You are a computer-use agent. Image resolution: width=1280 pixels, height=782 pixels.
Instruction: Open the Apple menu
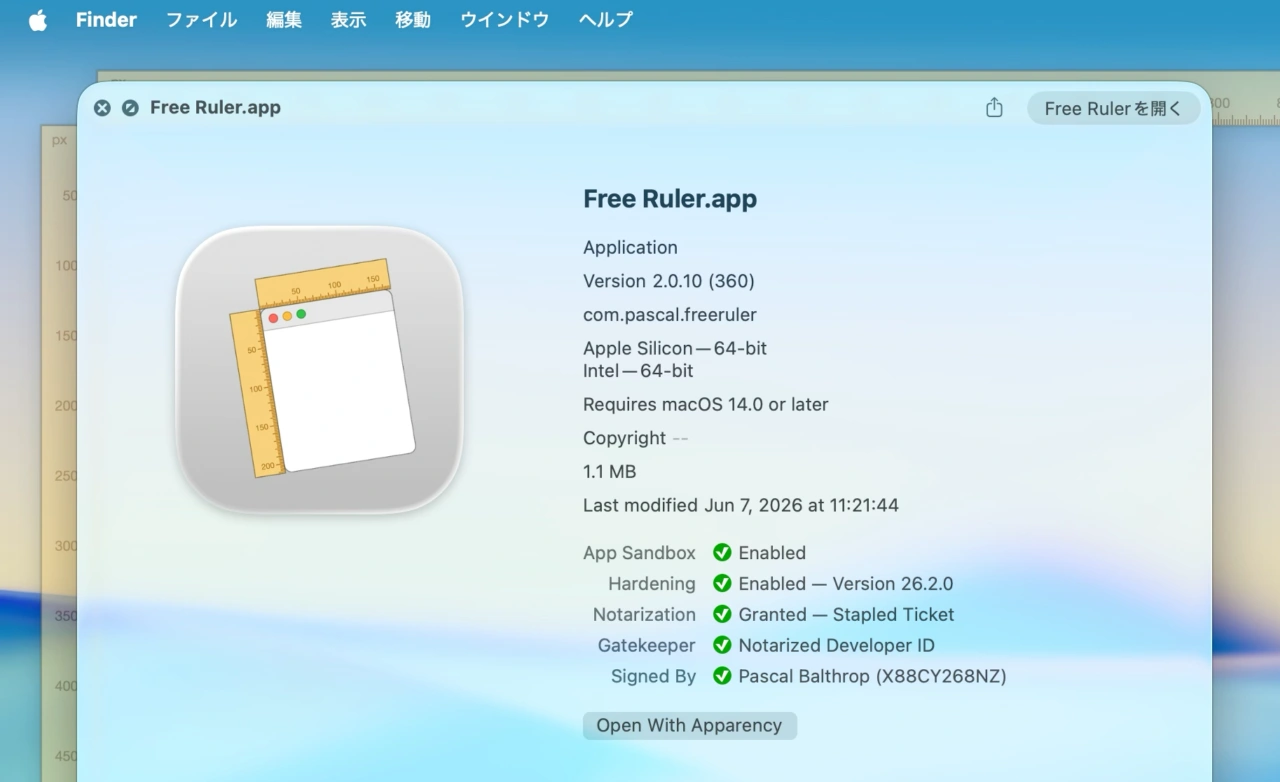point(38,20)
